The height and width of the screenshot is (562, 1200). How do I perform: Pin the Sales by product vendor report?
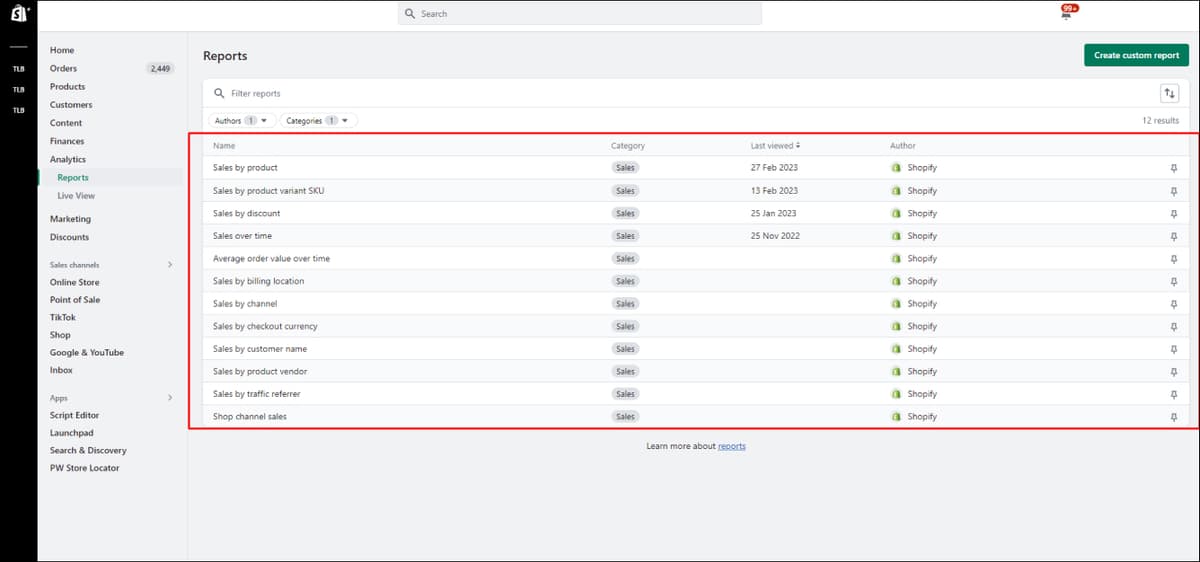[x=1173, y=371]
